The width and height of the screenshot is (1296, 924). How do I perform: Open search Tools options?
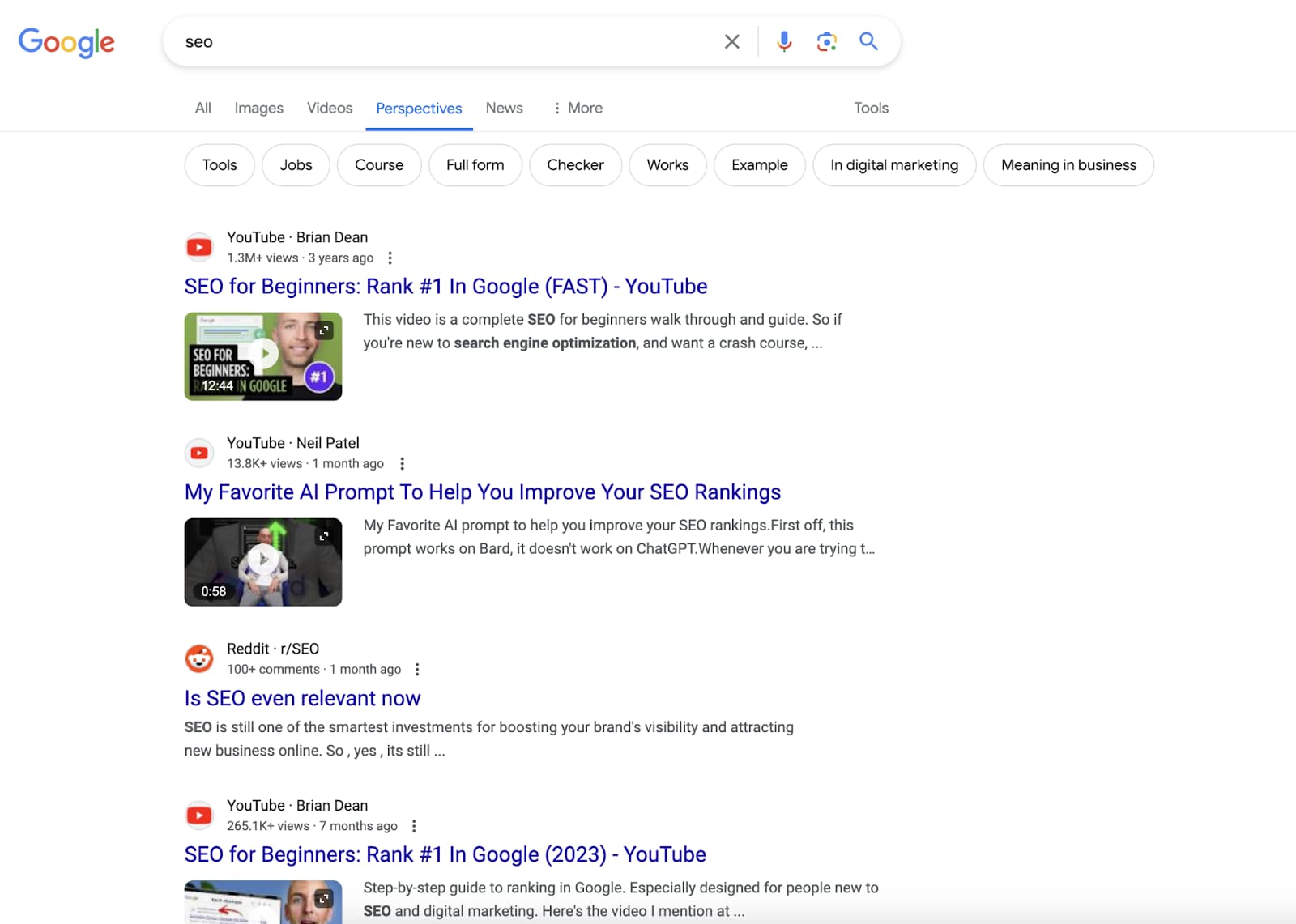tap(872, 108)
